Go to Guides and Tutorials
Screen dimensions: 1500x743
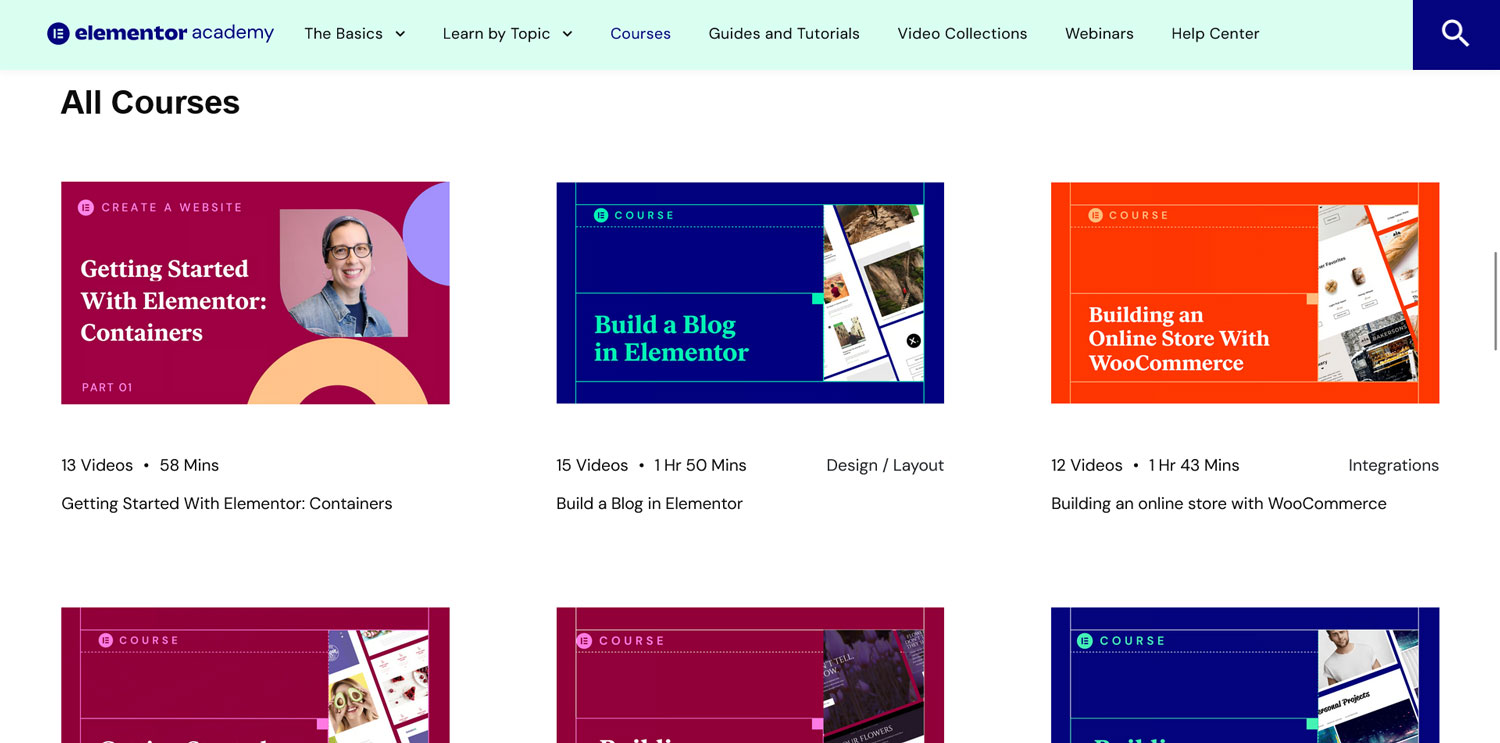pyautogui.click(x=783, y=34)
